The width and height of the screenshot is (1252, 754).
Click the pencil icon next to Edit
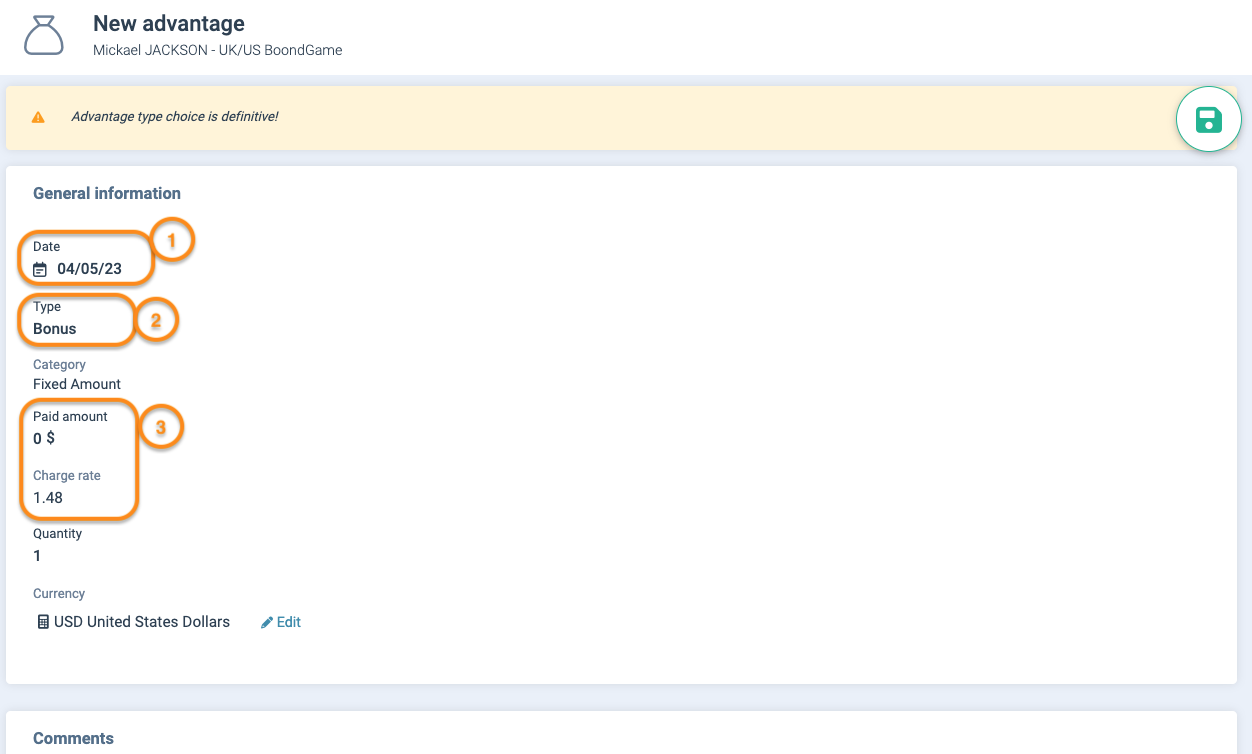coord(267,622)
